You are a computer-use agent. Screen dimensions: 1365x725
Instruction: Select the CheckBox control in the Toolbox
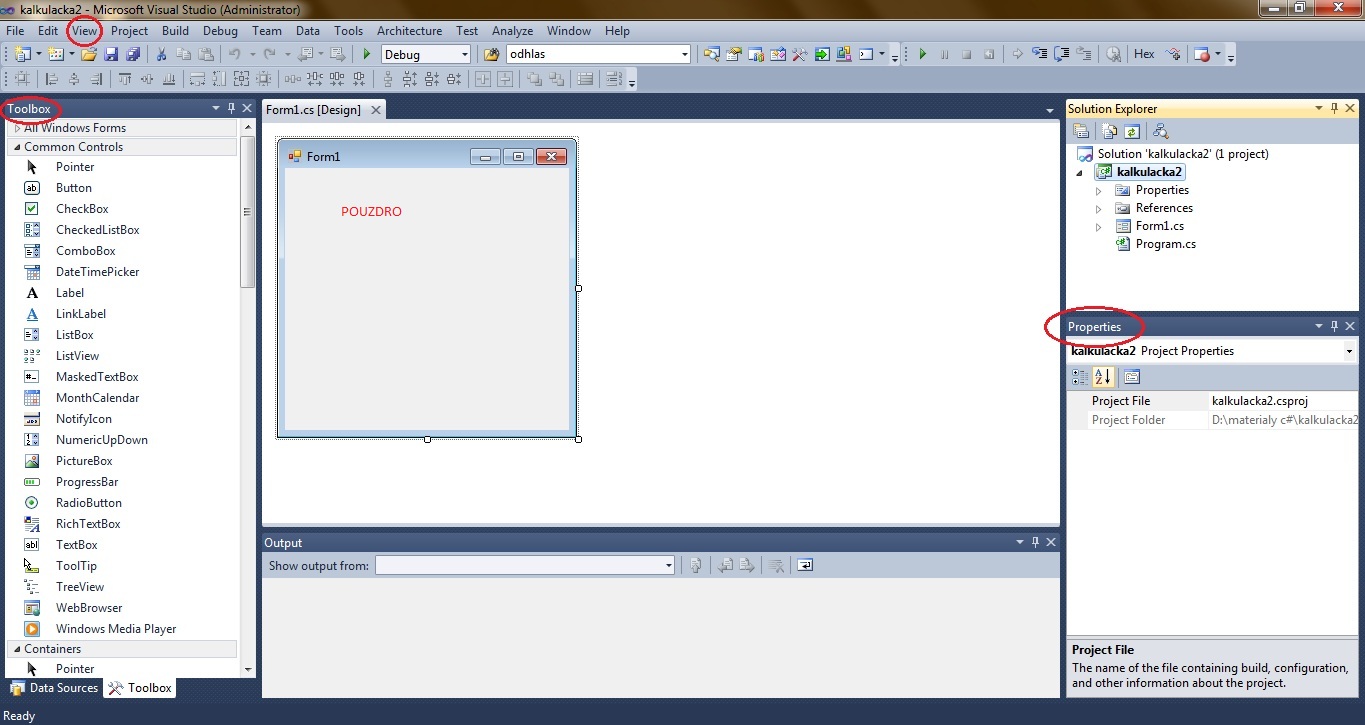click(82, 208)
